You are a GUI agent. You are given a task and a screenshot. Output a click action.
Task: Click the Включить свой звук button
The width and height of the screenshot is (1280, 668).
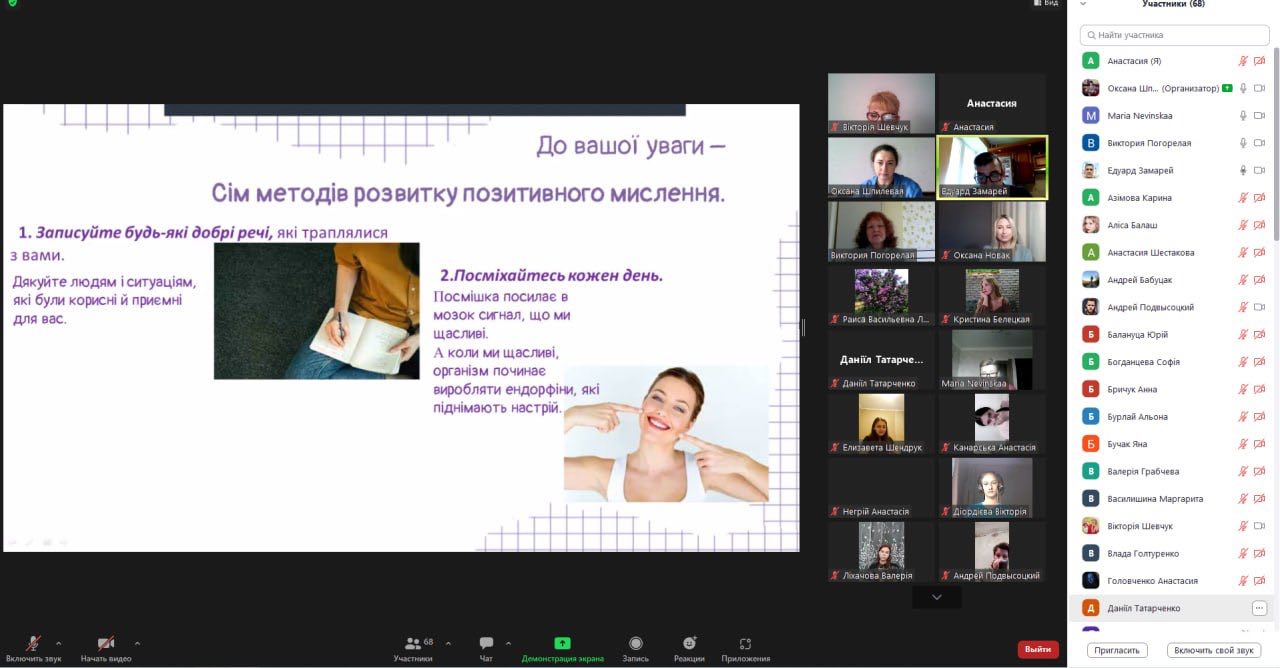(x=1213, y=650)
